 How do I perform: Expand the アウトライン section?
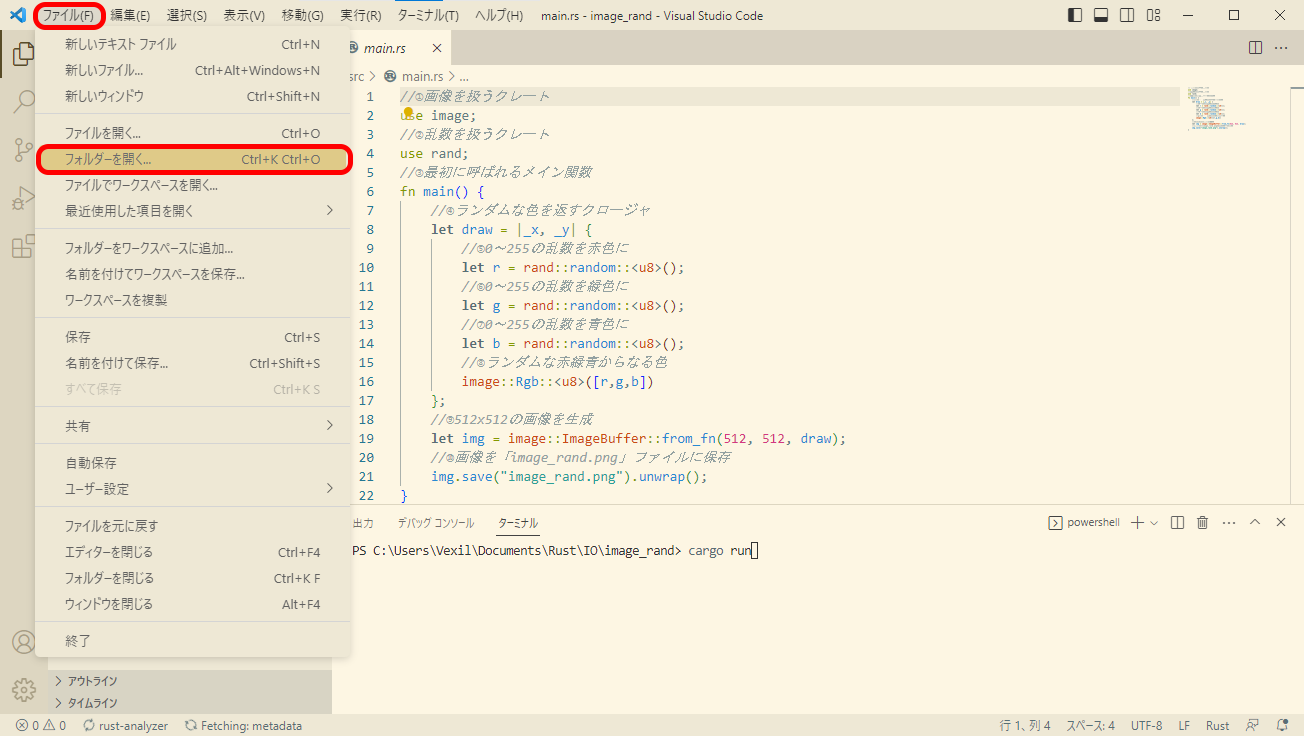[92, 681]
